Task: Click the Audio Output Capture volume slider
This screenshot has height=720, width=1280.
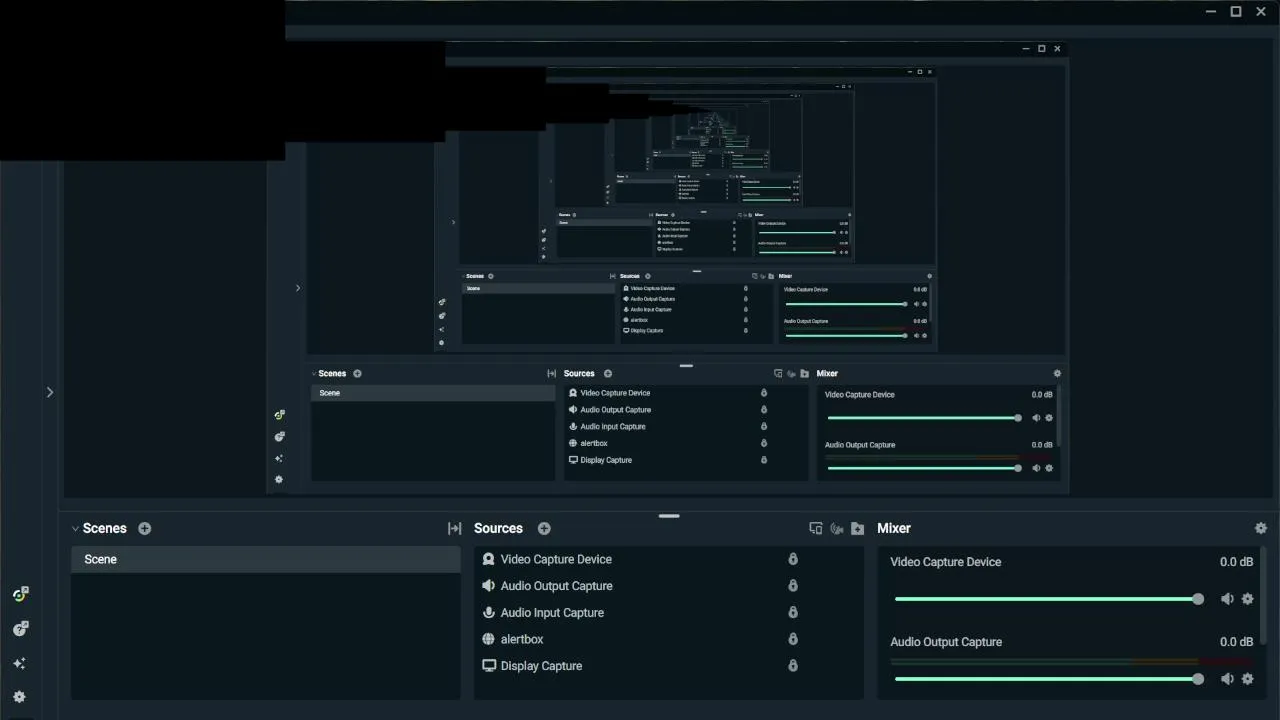Action: click(1047, 679)
